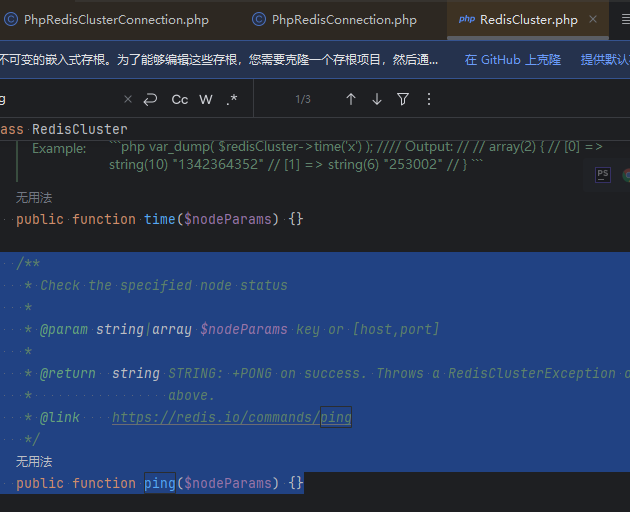This screenshot has height=512, width=630.
Task: Open the editor tabs overflow menu
Action: pos(625,19)
